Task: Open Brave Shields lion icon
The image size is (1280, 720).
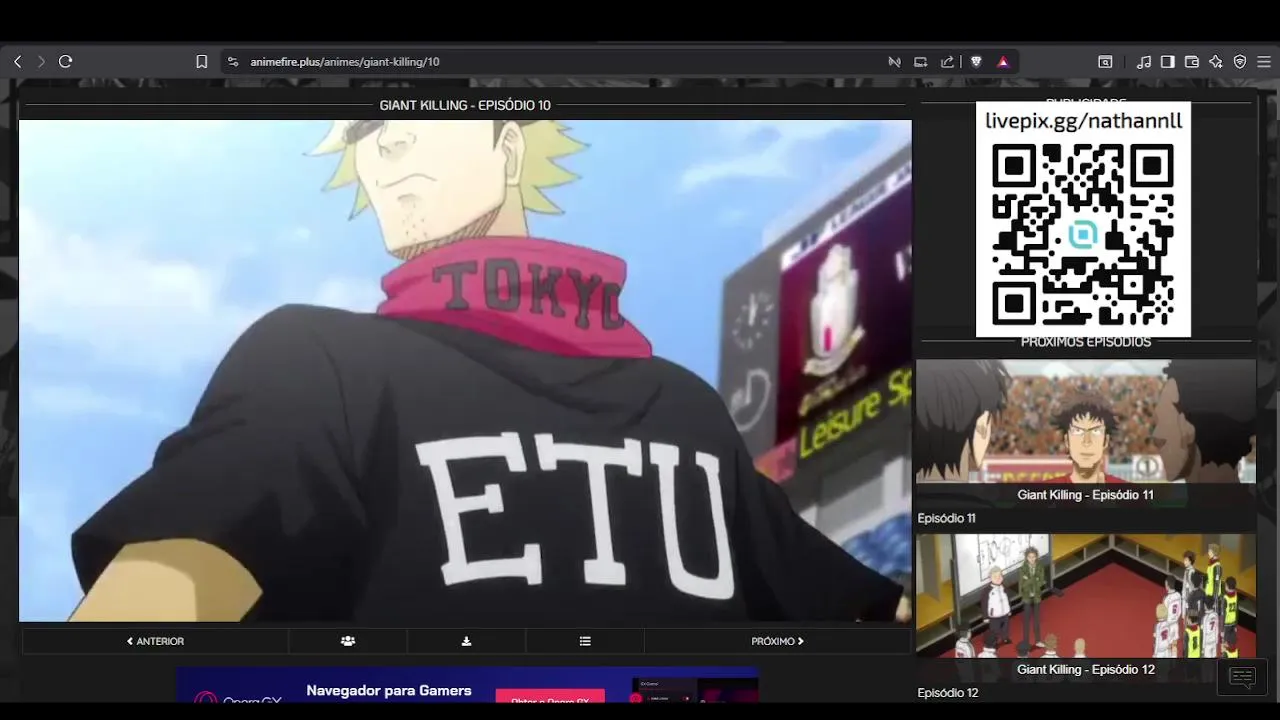Action: (x=976, y=61)
